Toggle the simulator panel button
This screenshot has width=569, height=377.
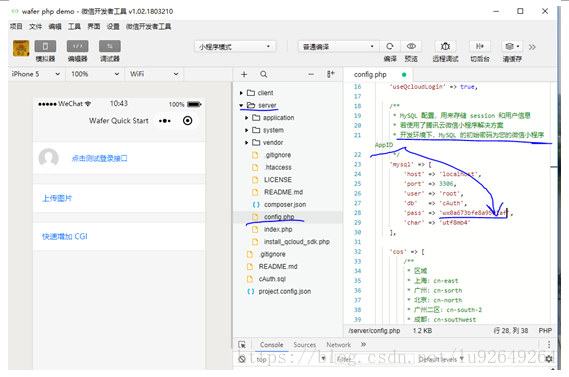[x=45, y=46]
